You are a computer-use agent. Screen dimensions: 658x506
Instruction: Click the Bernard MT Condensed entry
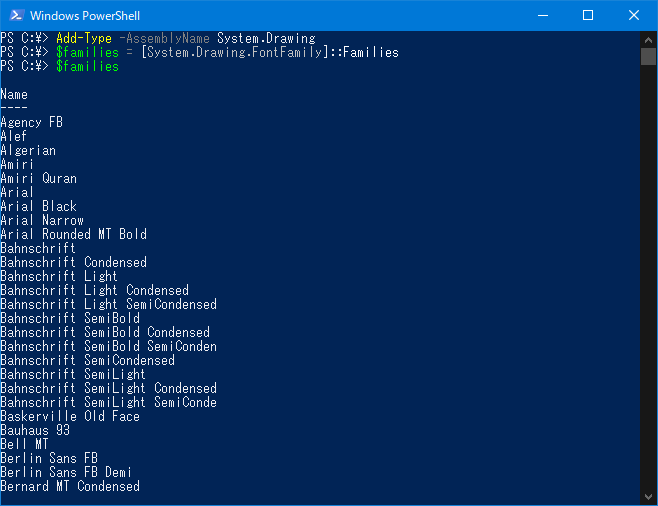tap(70, 486)
